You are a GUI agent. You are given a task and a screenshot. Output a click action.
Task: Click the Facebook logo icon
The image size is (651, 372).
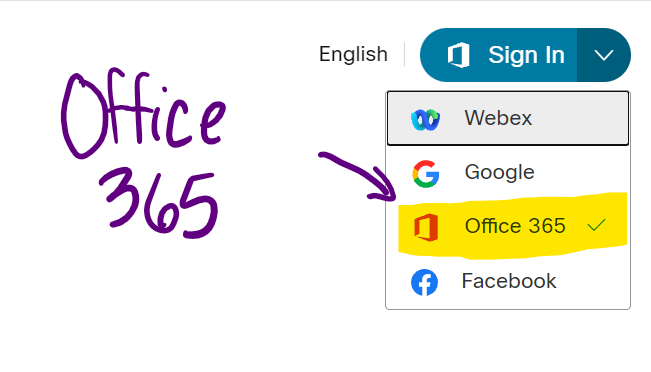coord(424,282)
